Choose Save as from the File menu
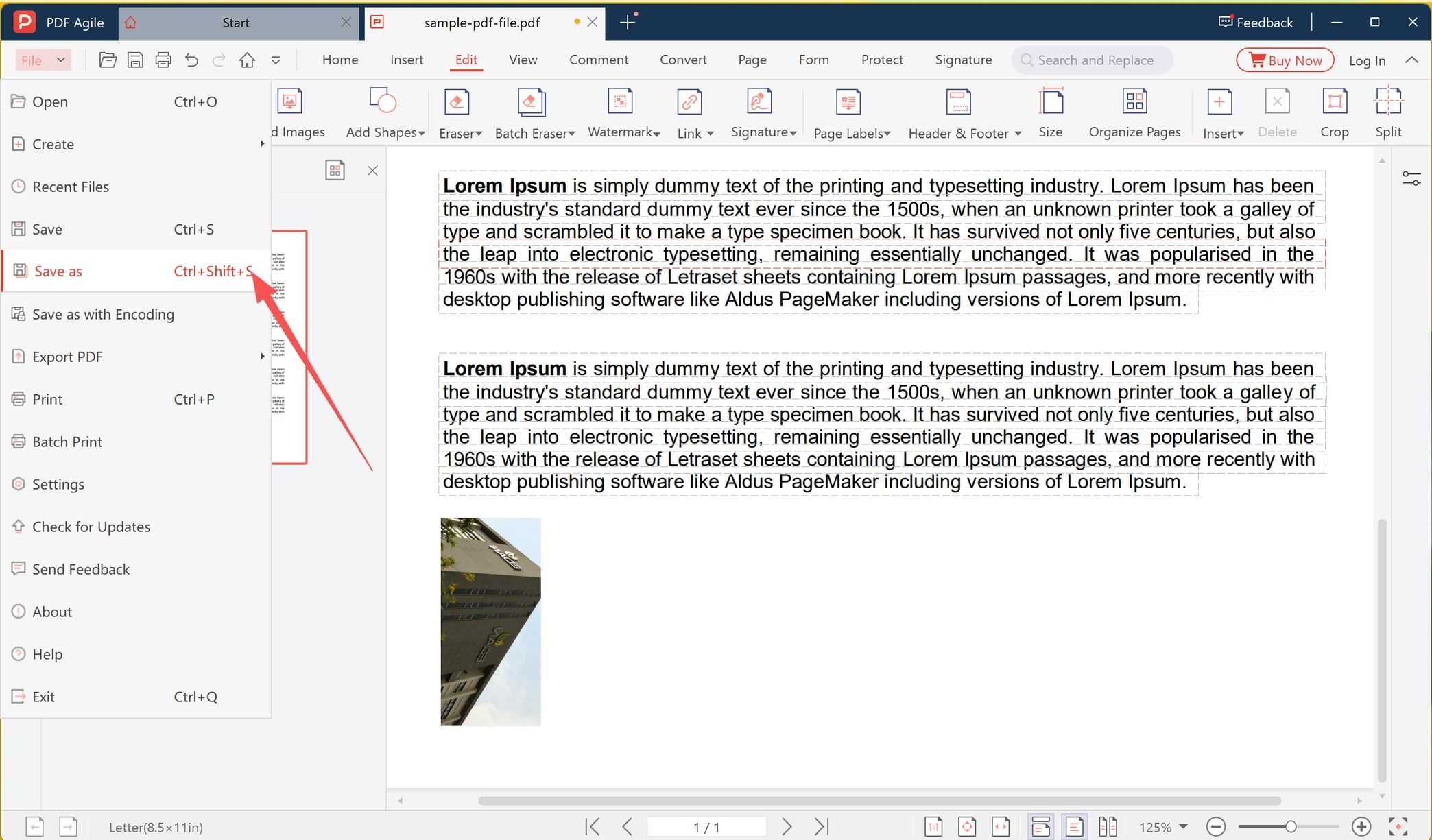The image size is (1432, 840). tap(136, 272)
